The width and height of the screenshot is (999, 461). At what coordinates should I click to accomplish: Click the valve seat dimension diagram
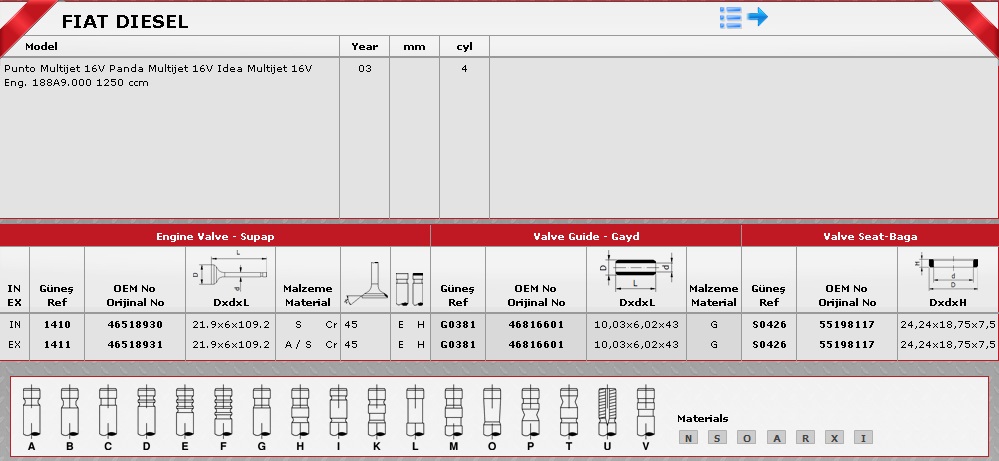click(946, 272)
